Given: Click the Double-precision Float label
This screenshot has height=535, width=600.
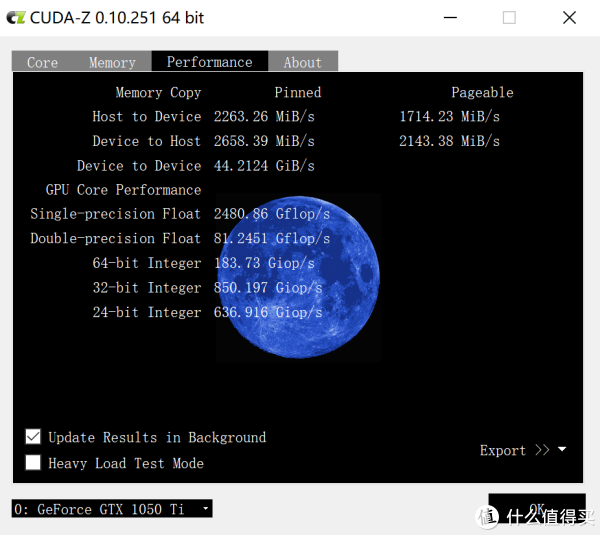Looking at the screenshot, I should click(x=116, y=238).
